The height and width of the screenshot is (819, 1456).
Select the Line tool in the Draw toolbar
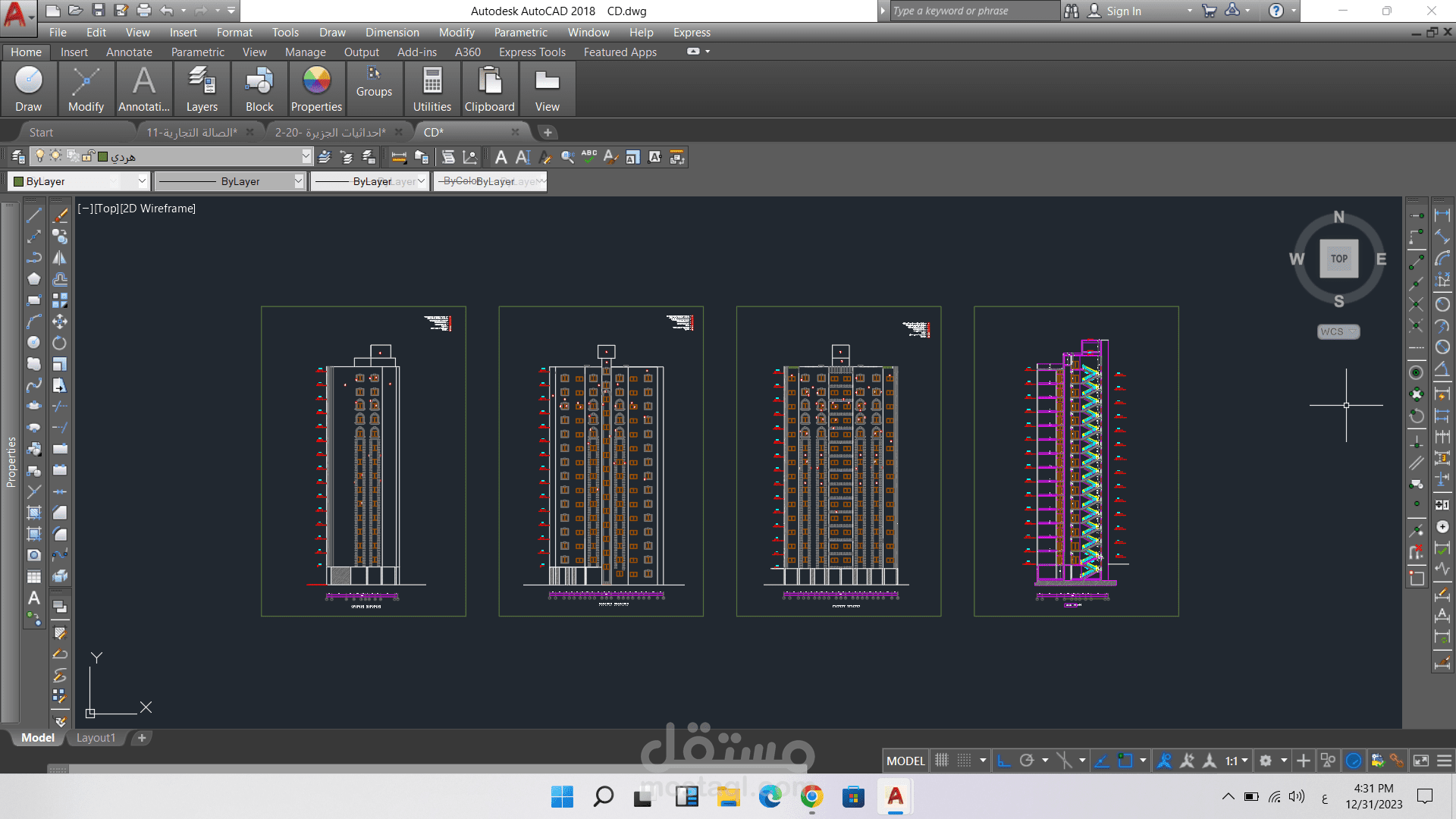click(x=34, y=216)
